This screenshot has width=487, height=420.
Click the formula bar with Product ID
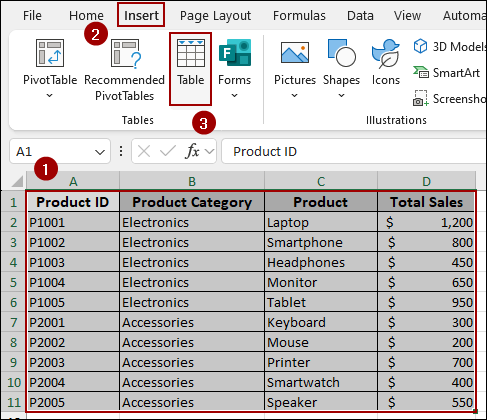353,152
